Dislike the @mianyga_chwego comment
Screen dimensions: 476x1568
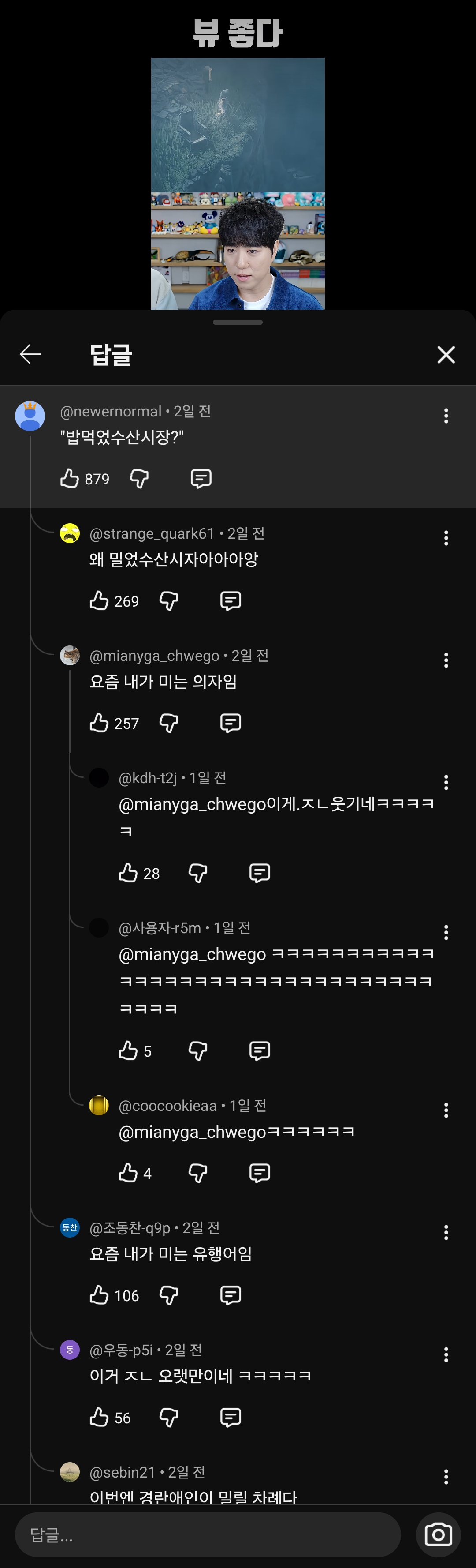168,723
